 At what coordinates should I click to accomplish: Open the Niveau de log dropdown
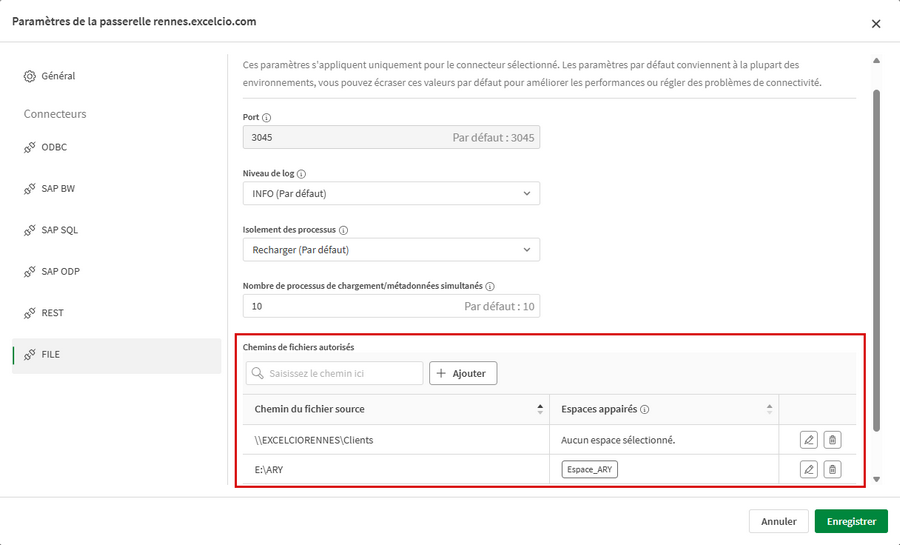(x=391, y=193)
